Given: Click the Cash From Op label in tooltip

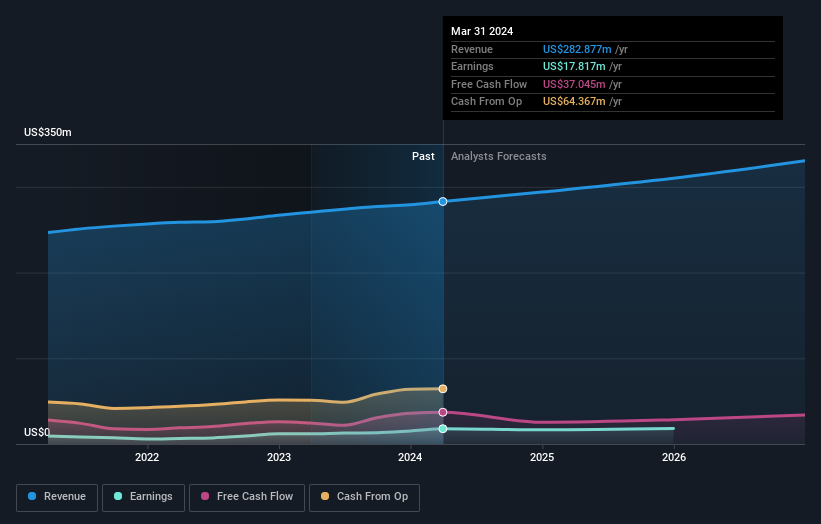Looking at the screenshot, I should [486, 102].
